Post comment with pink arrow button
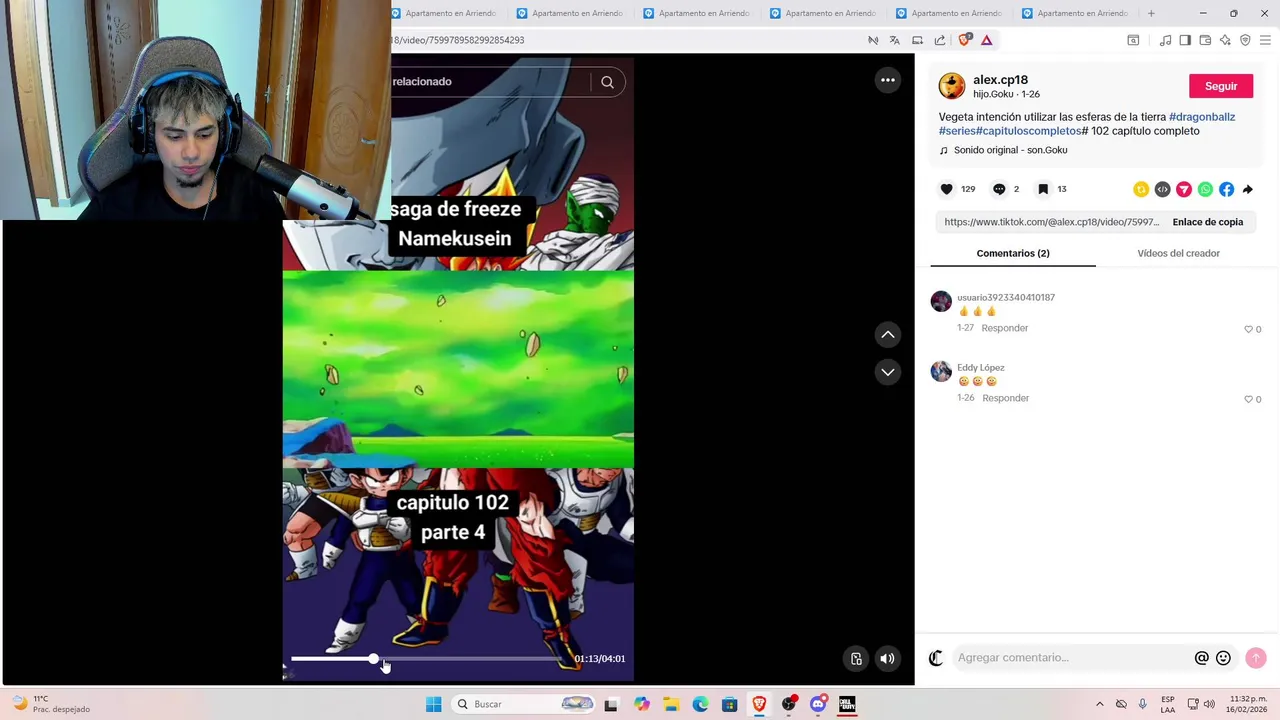 [x=1256, y=658]
